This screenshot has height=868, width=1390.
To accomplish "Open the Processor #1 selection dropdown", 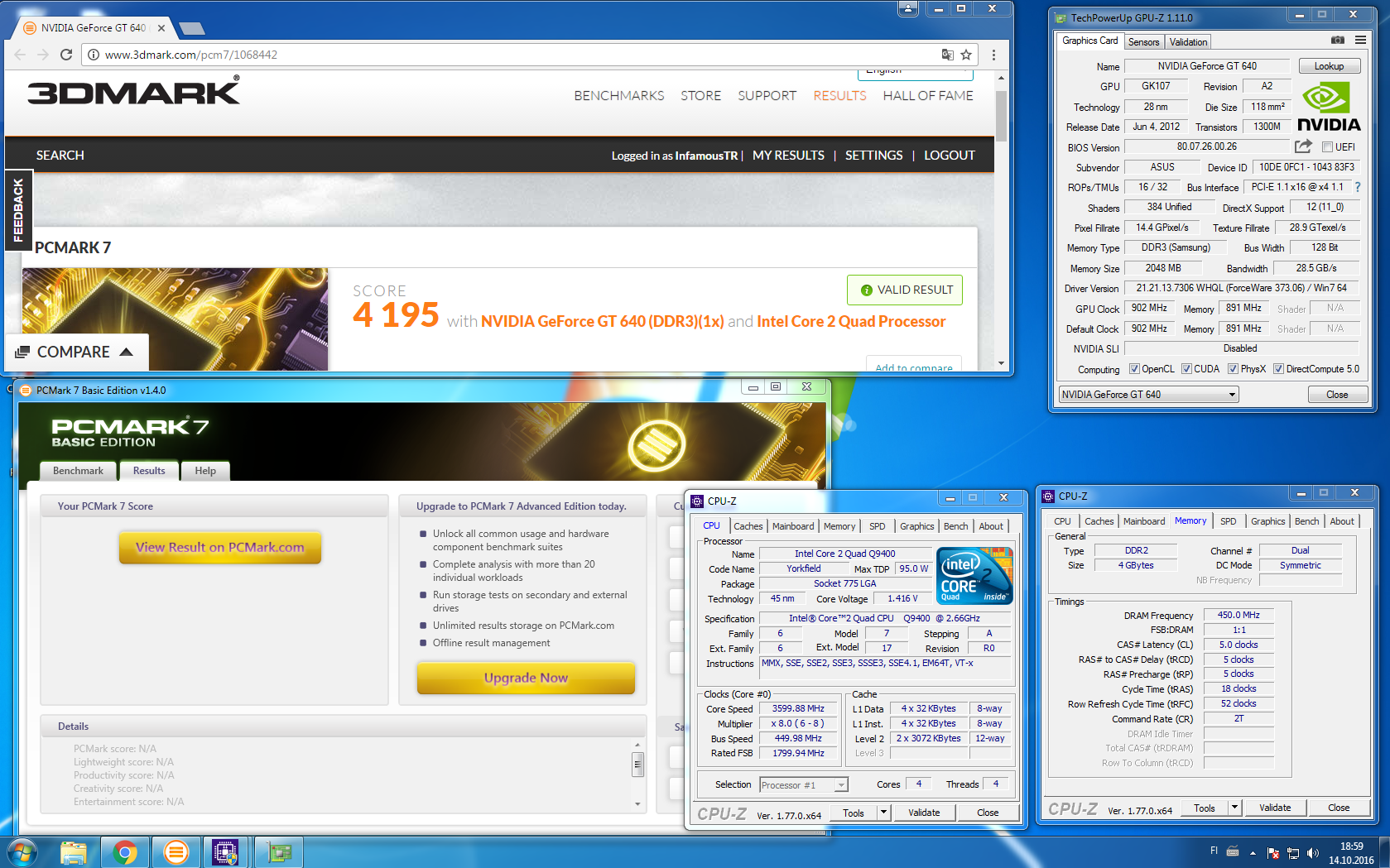I will pyautogui.click(x=803, y=785).
